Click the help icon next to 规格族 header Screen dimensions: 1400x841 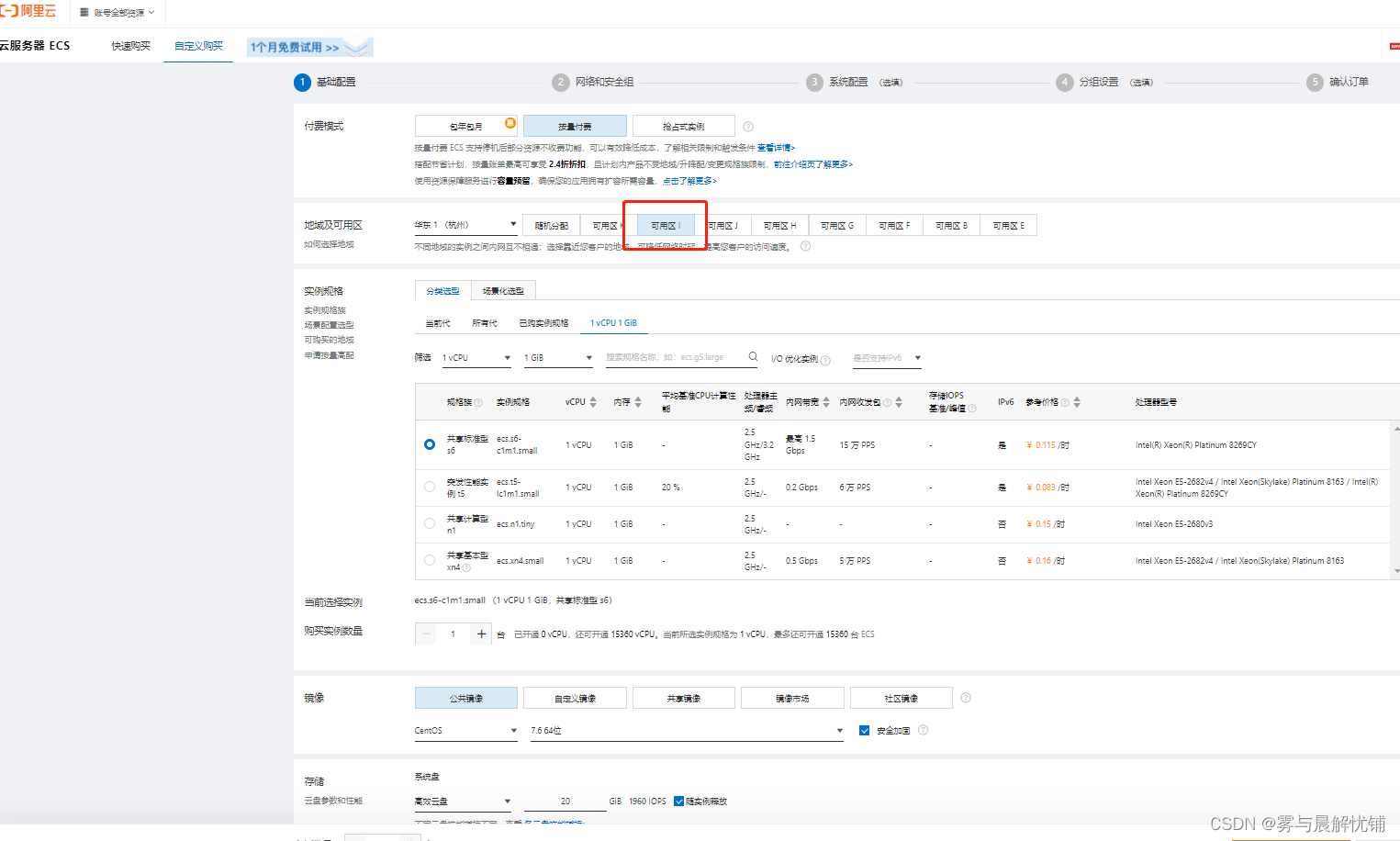tap(478, 402)
